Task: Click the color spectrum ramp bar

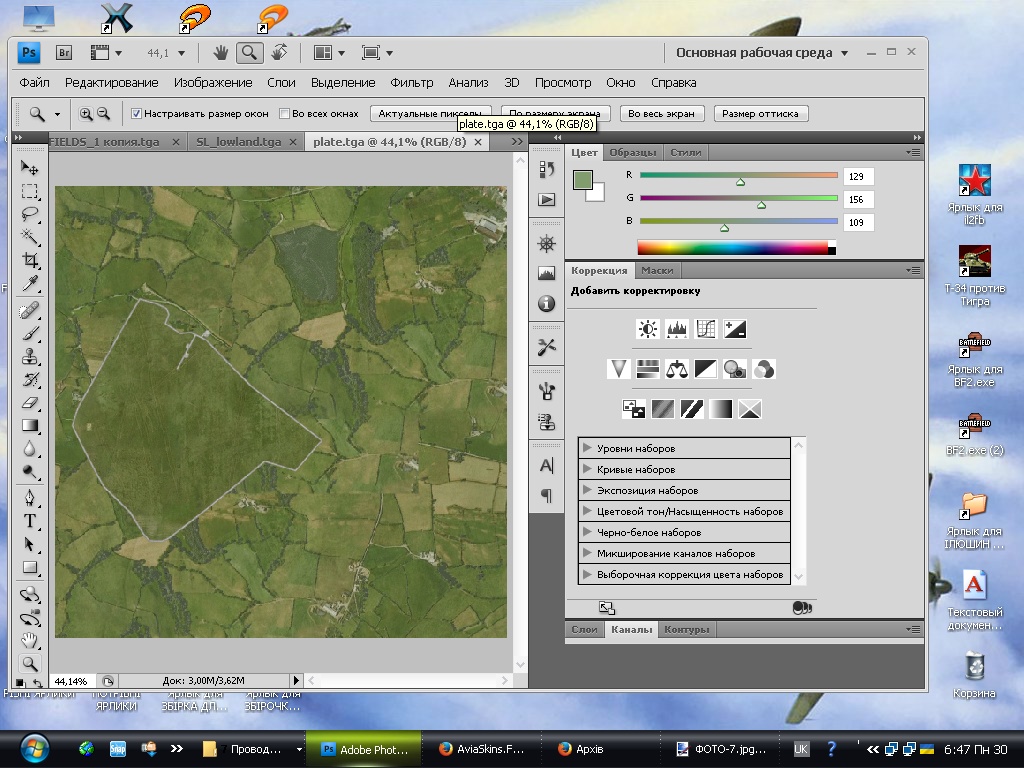Action: tap(732, 247)
